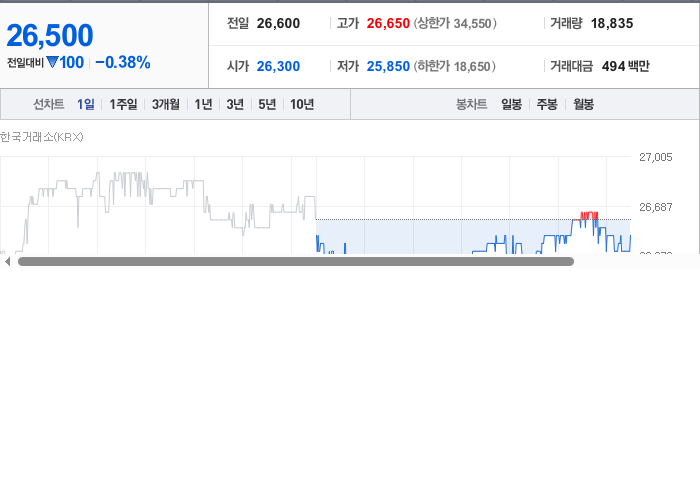Click the volume value 18,835
Screen dimensions: 700x490
tap(612, 23)
